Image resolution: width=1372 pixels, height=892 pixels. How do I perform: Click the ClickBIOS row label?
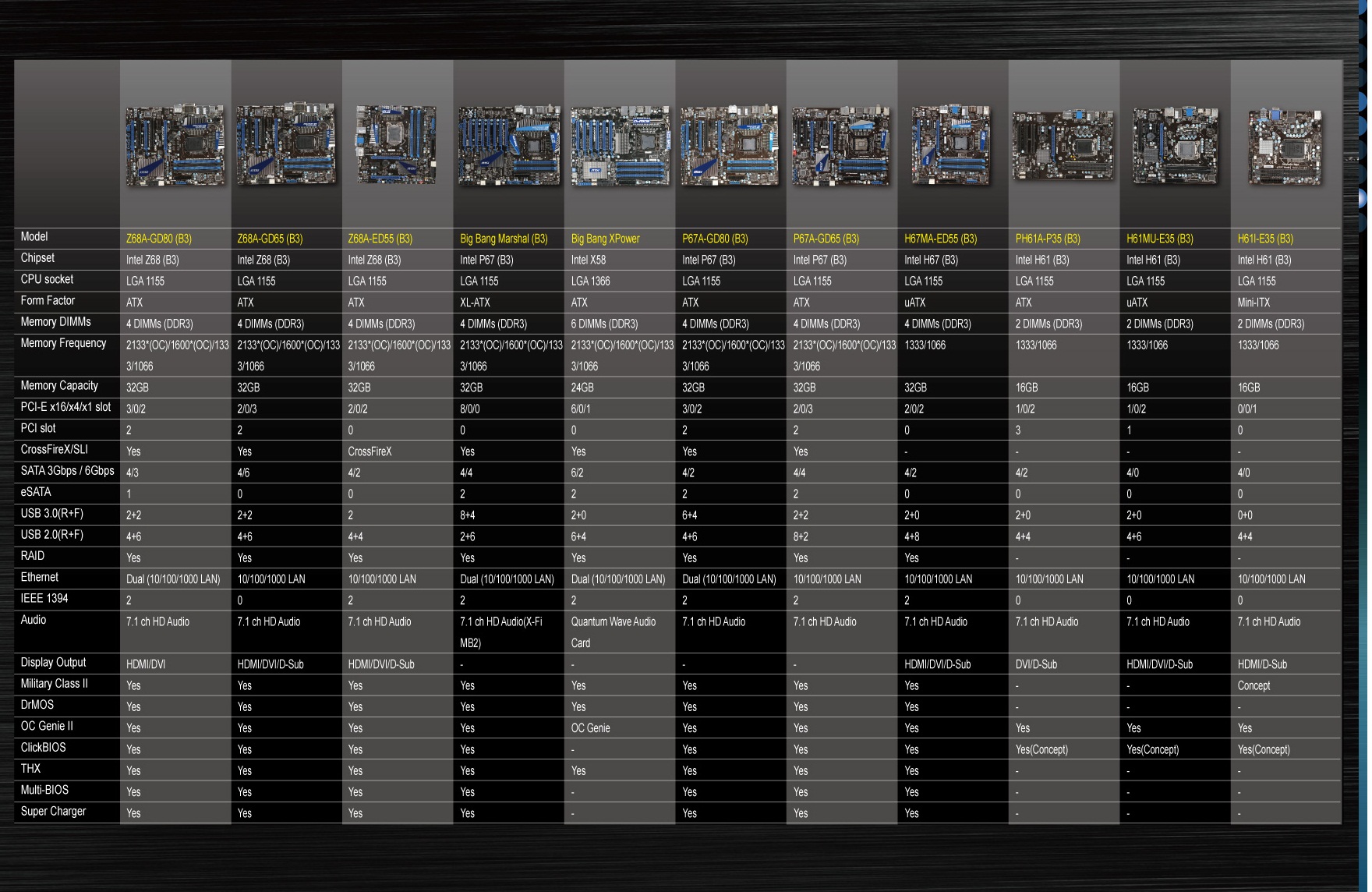[43, 747]
